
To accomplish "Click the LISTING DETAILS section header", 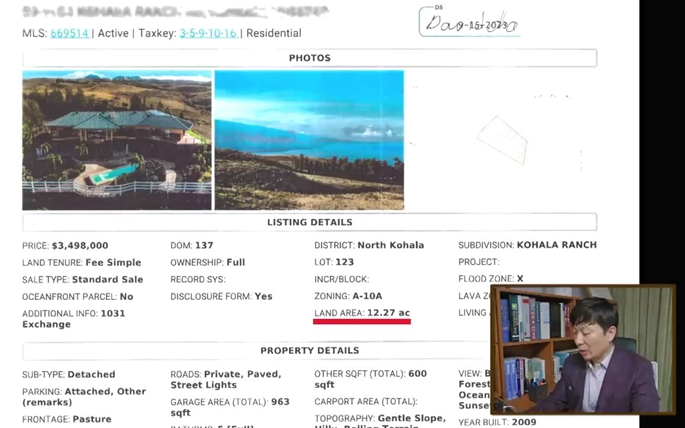I will [x=309, y=222].
